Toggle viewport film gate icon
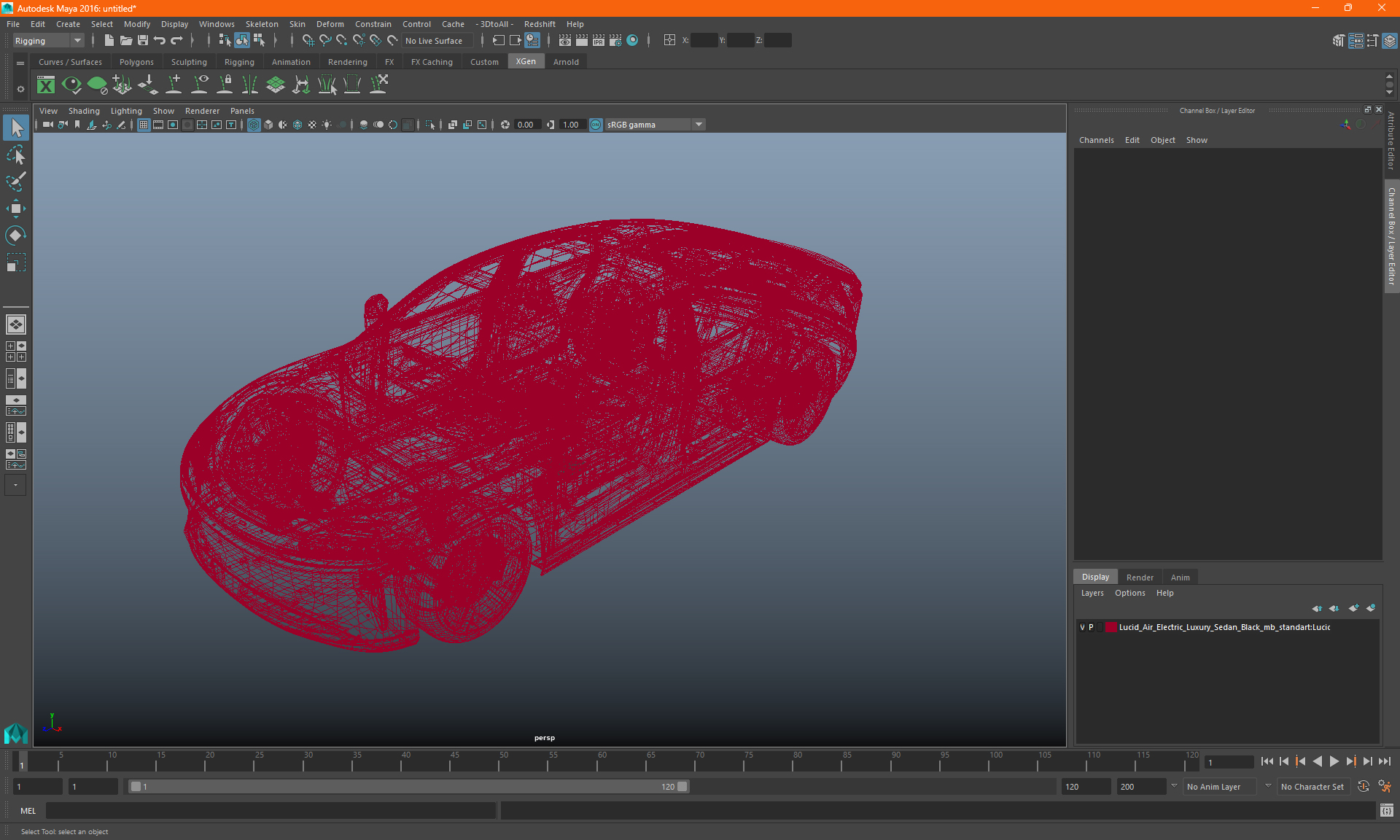Image resolution: width=1400 pixels, height=840 pixels. (158, 125)
